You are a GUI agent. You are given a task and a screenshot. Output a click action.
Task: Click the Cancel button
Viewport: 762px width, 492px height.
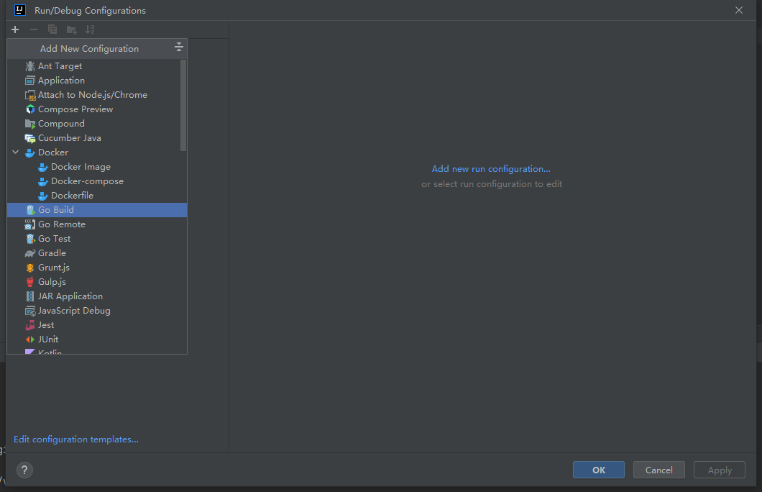(x=659, y=470)
